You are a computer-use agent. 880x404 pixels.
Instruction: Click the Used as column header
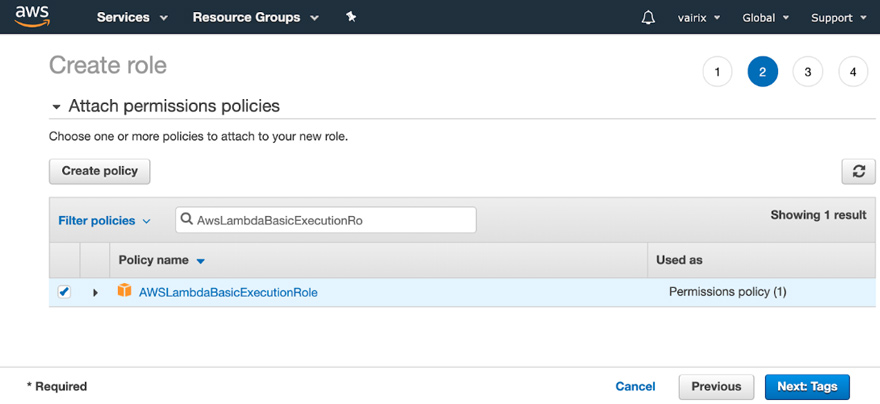[679, 260]
